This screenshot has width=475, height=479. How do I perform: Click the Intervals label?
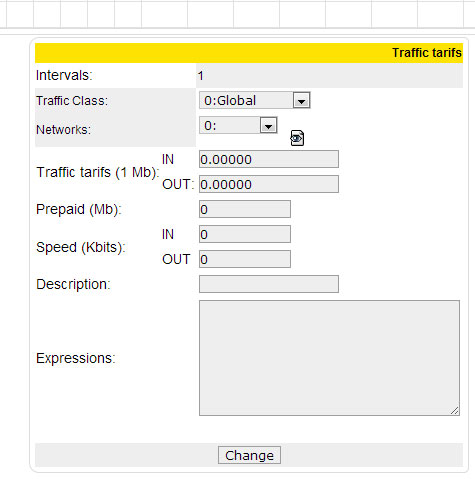tap(64, 75)
